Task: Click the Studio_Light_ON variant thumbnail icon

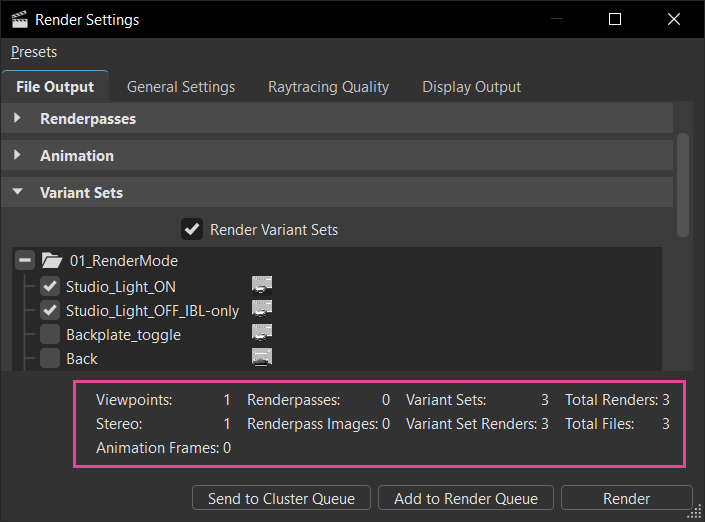Action: tap(262, 285)
